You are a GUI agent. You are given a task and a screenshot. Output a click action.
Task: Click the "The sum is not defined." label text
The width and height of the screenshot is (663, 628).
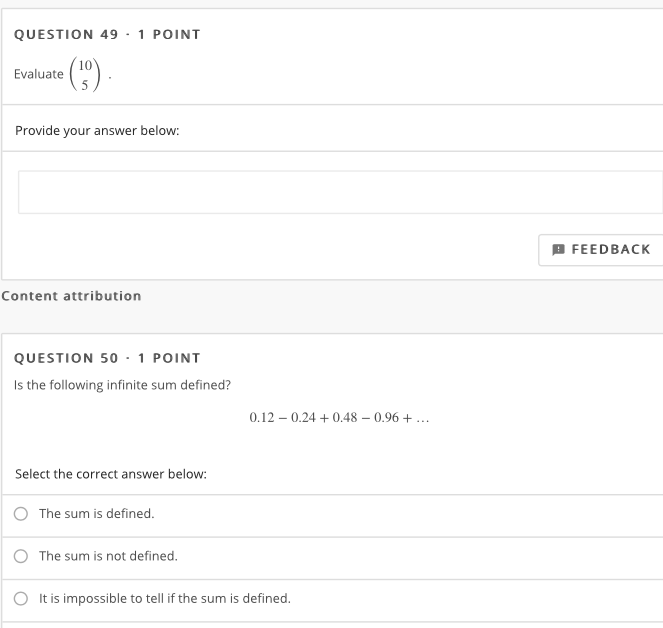tap(108, 556)
